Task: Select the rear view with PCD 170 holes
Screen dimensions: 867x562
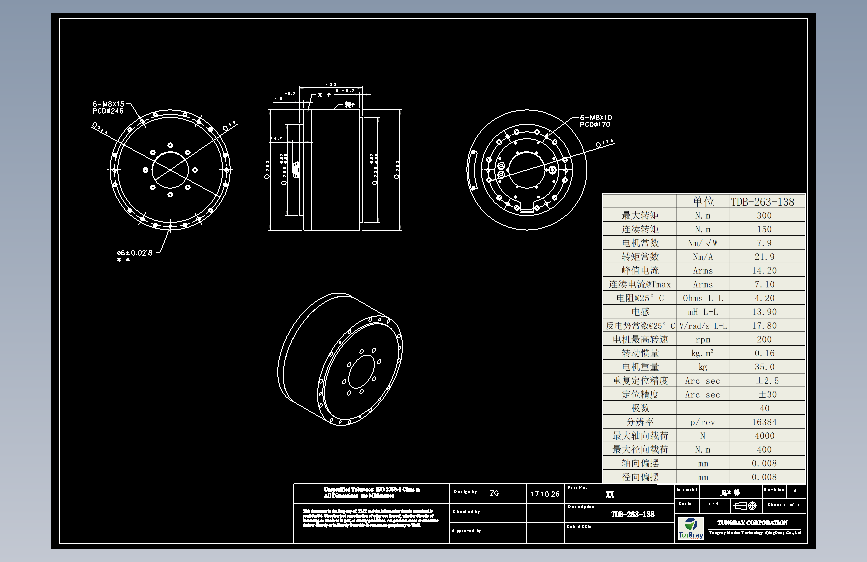Action: click(527, 169)
